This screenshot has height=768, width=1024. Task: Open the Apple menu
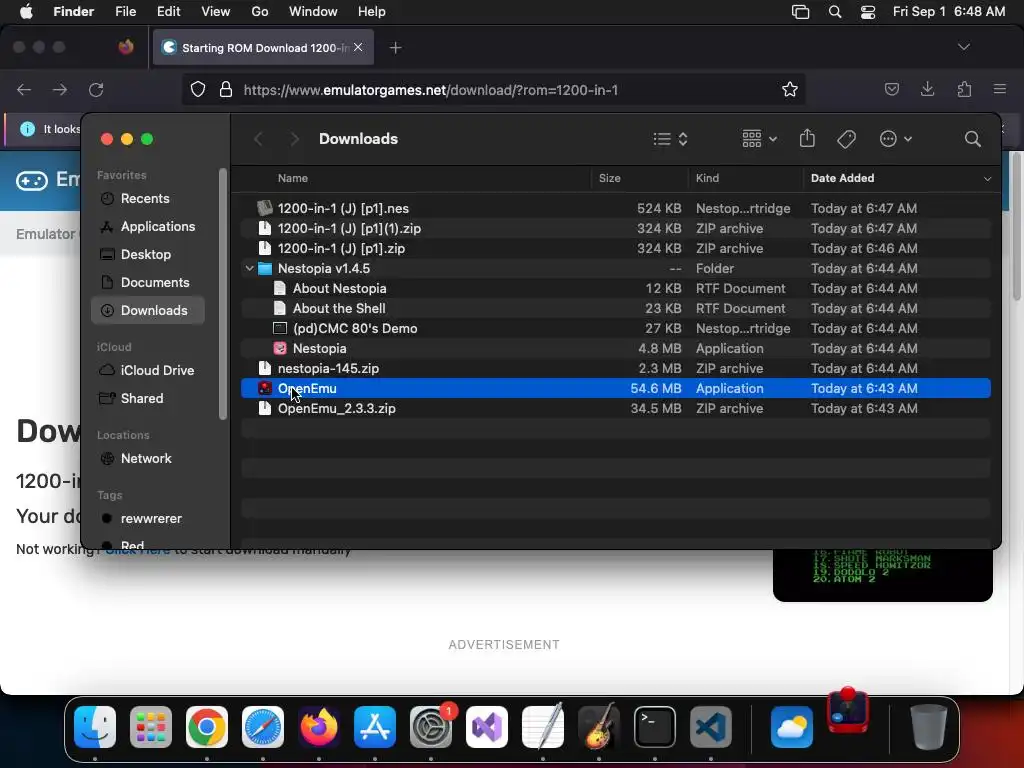[26, 12]
